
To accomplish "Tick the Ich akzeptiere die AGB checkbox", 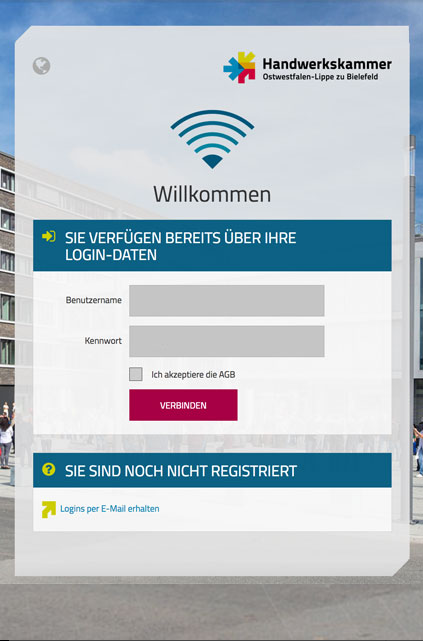I will pos(136,374).
